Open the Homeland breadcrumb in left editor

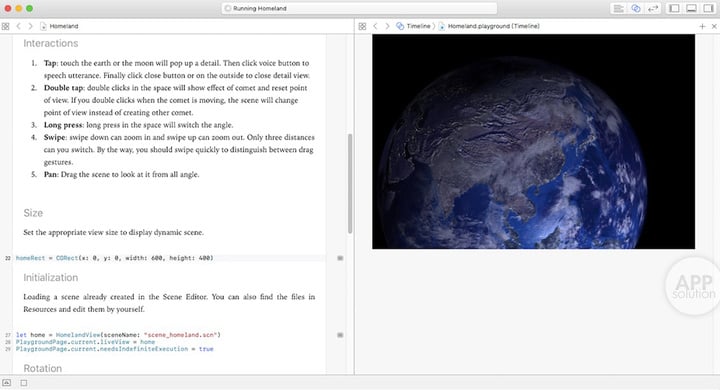coord(59,26)
